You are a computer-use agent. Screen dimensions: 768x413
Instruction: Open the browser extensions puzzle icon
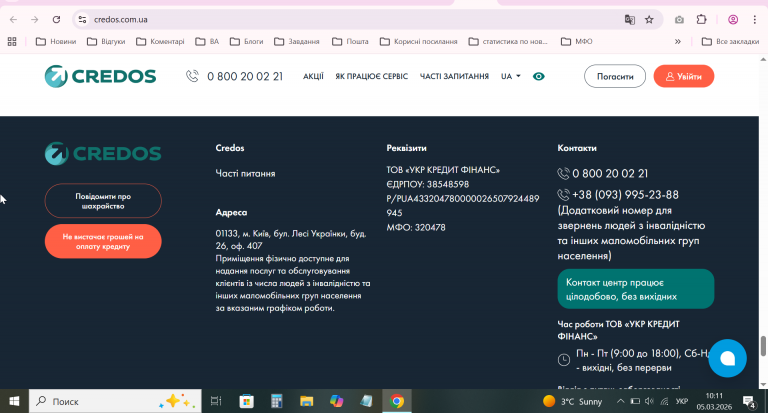tap(701, 20)
